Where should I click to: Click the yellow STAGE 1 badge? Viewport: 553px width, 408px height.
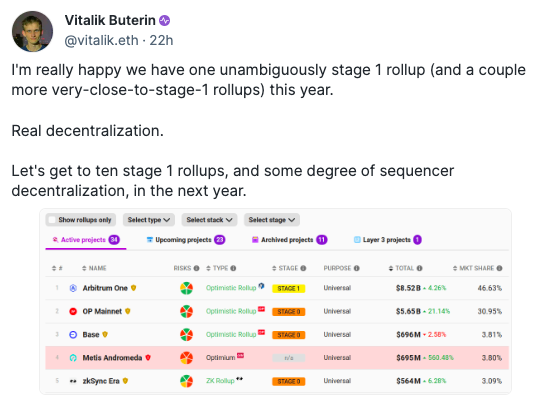coord(288,288)
